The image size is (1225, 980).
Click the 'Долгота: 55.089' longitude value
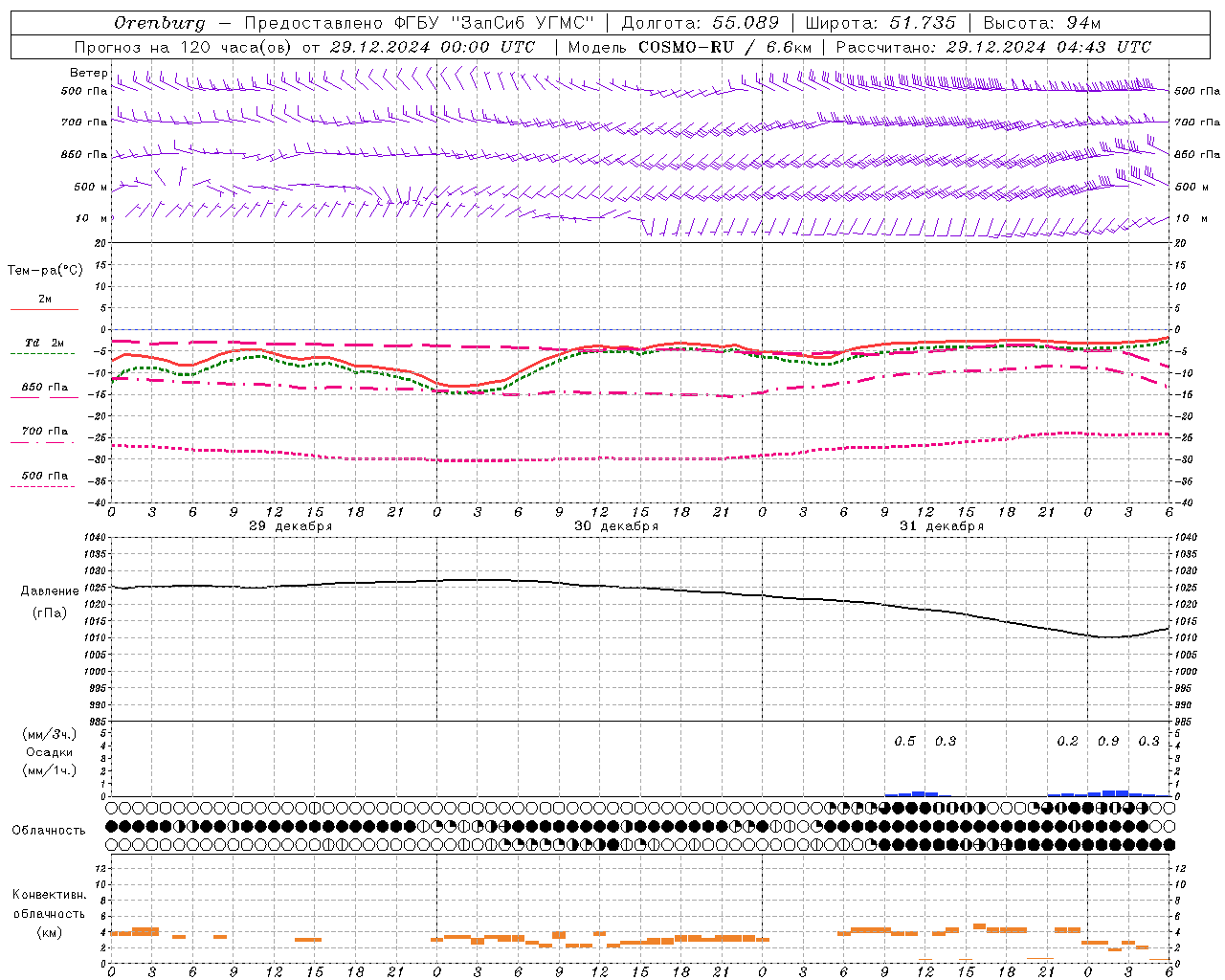(x=701, y=23)
